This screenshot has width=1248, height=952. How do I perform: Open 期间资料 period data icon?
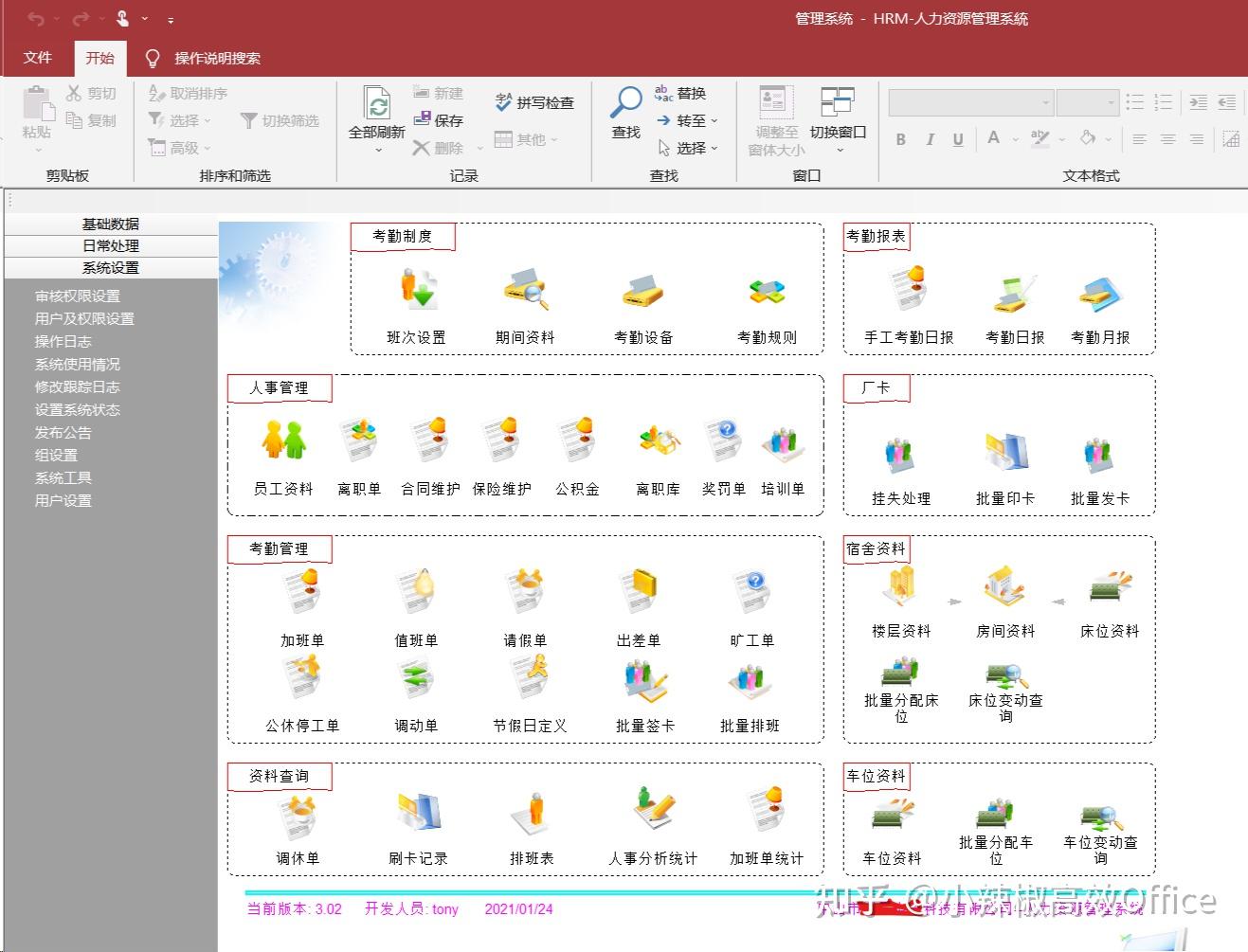point(526,289)
